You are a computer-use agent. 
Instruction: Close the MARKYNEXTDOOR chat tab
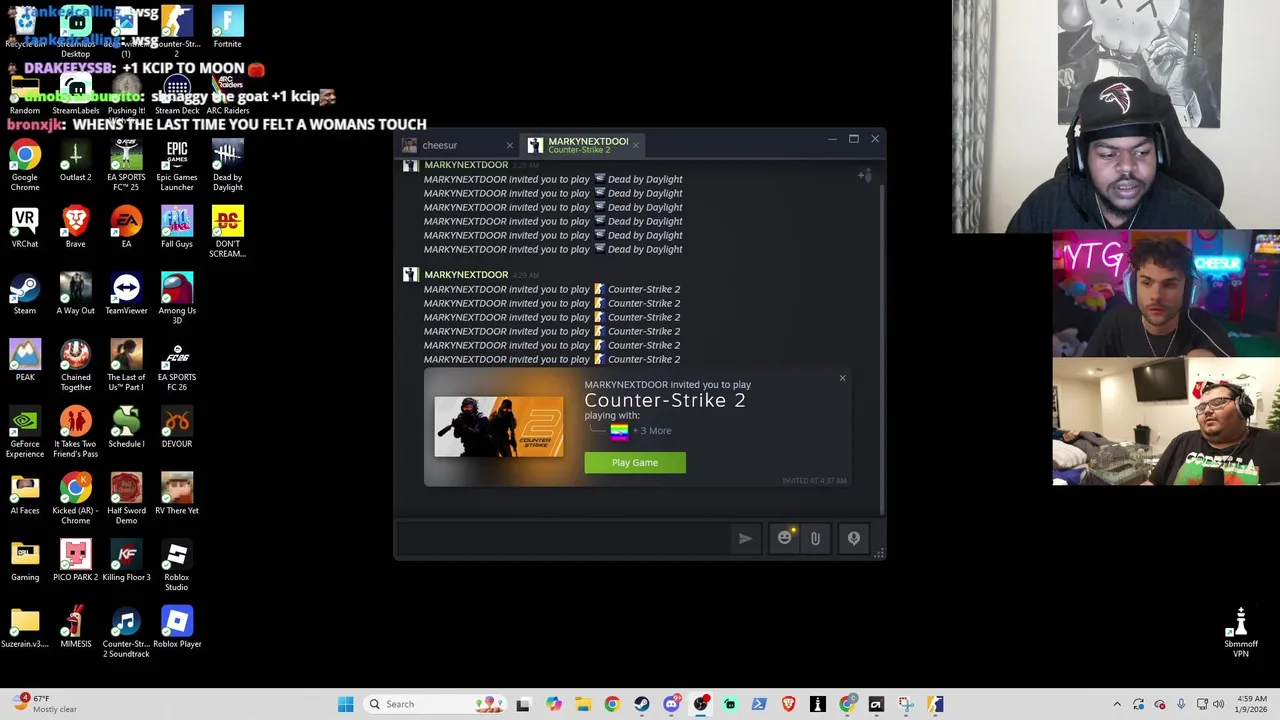[635, 146]
